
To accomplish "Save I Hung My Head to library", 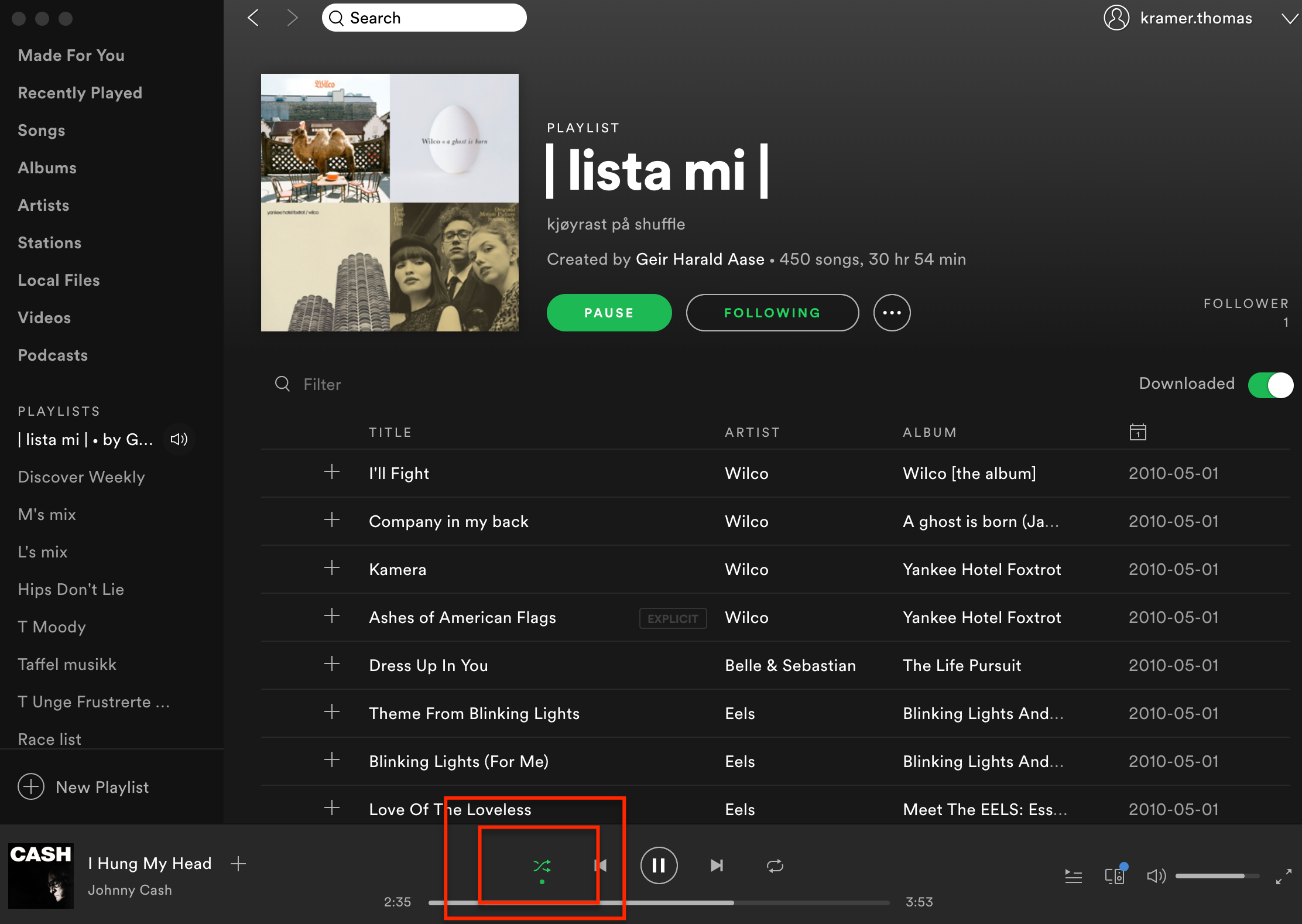I will [x=238, y=864].
